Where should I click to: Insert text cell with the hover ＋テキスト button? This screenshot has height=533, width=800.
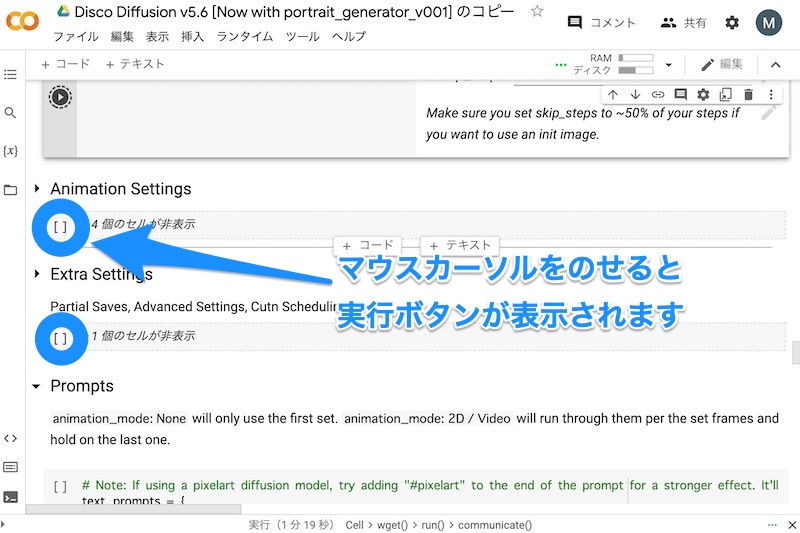coord(459,245)
